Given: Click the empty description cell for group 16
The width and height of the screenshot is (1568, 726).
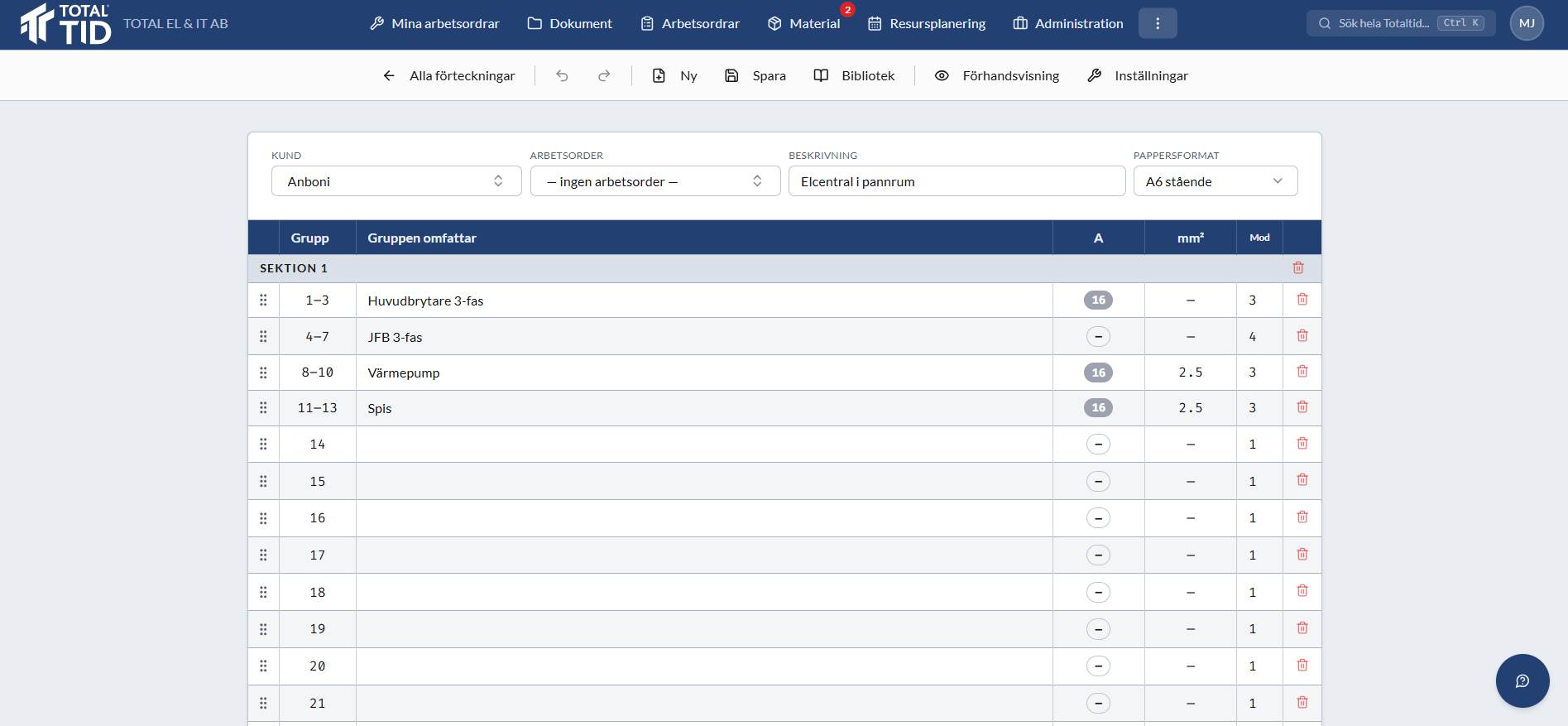Looking at the screenshot, I should coord(704,518).
